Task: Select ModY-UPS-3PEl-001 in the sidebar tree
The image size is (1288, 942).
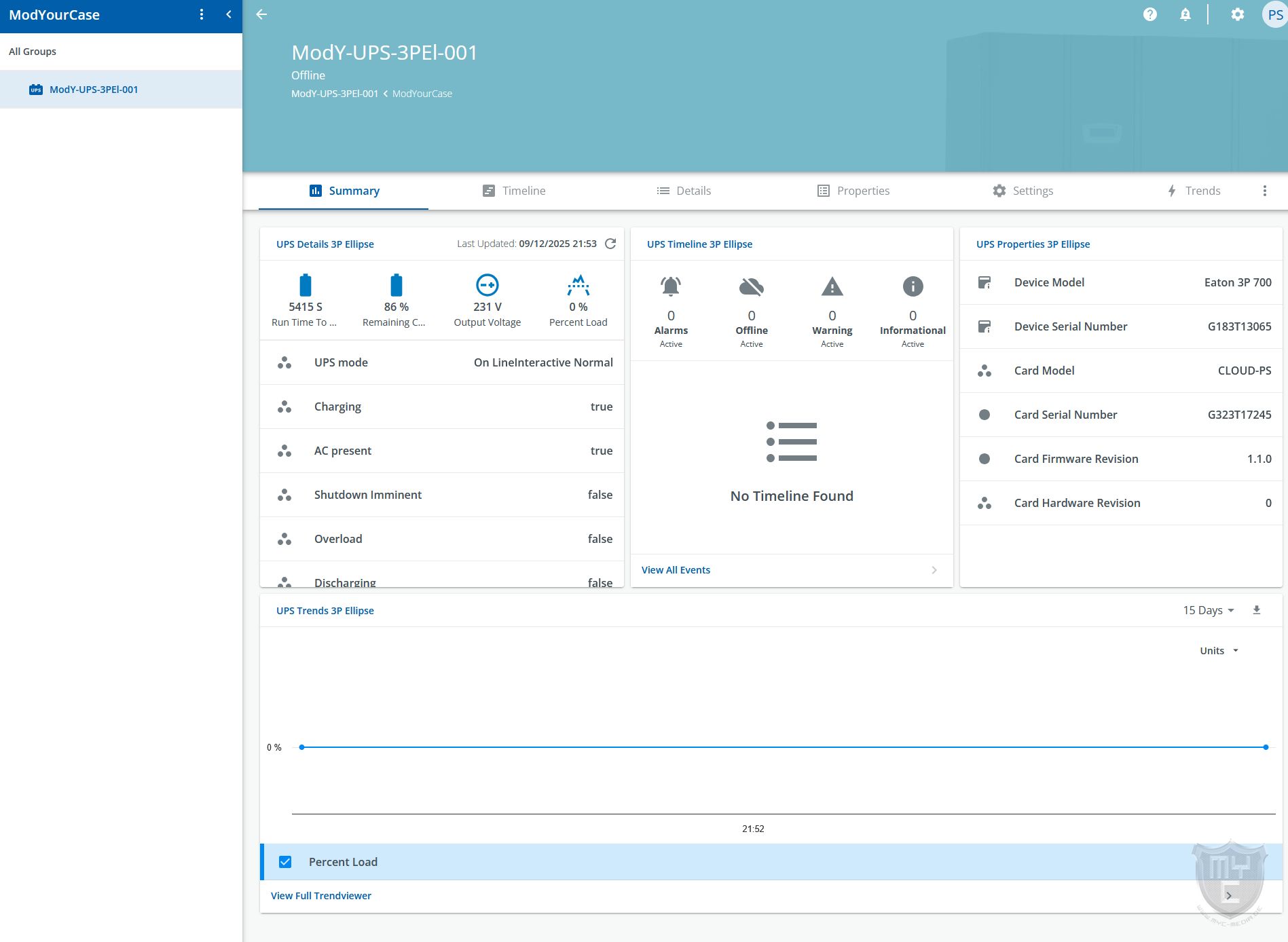Action: (94, 90)
